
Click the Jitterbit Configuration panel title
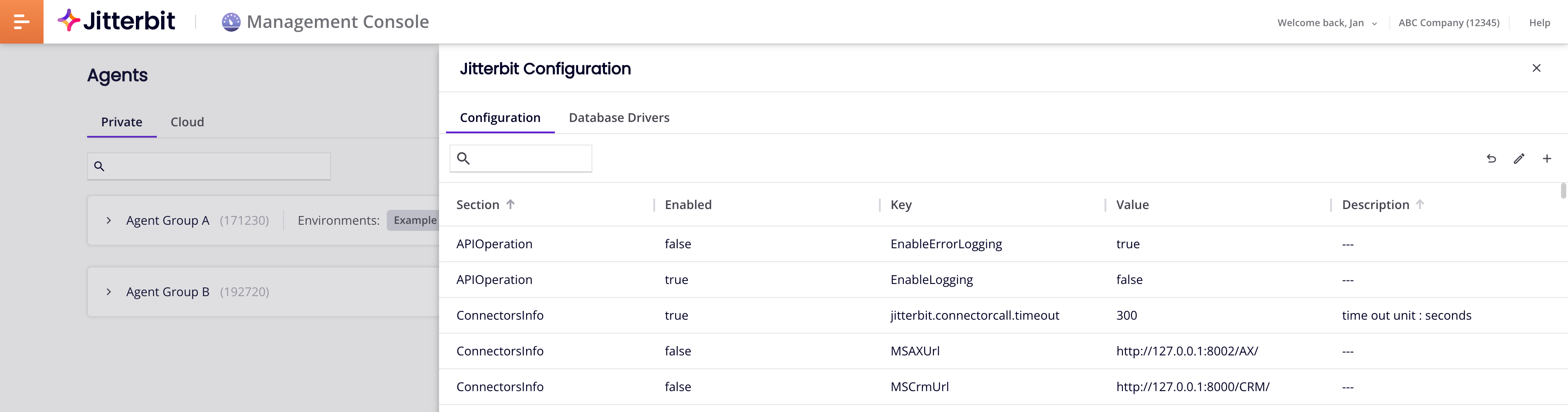(545, 69)
